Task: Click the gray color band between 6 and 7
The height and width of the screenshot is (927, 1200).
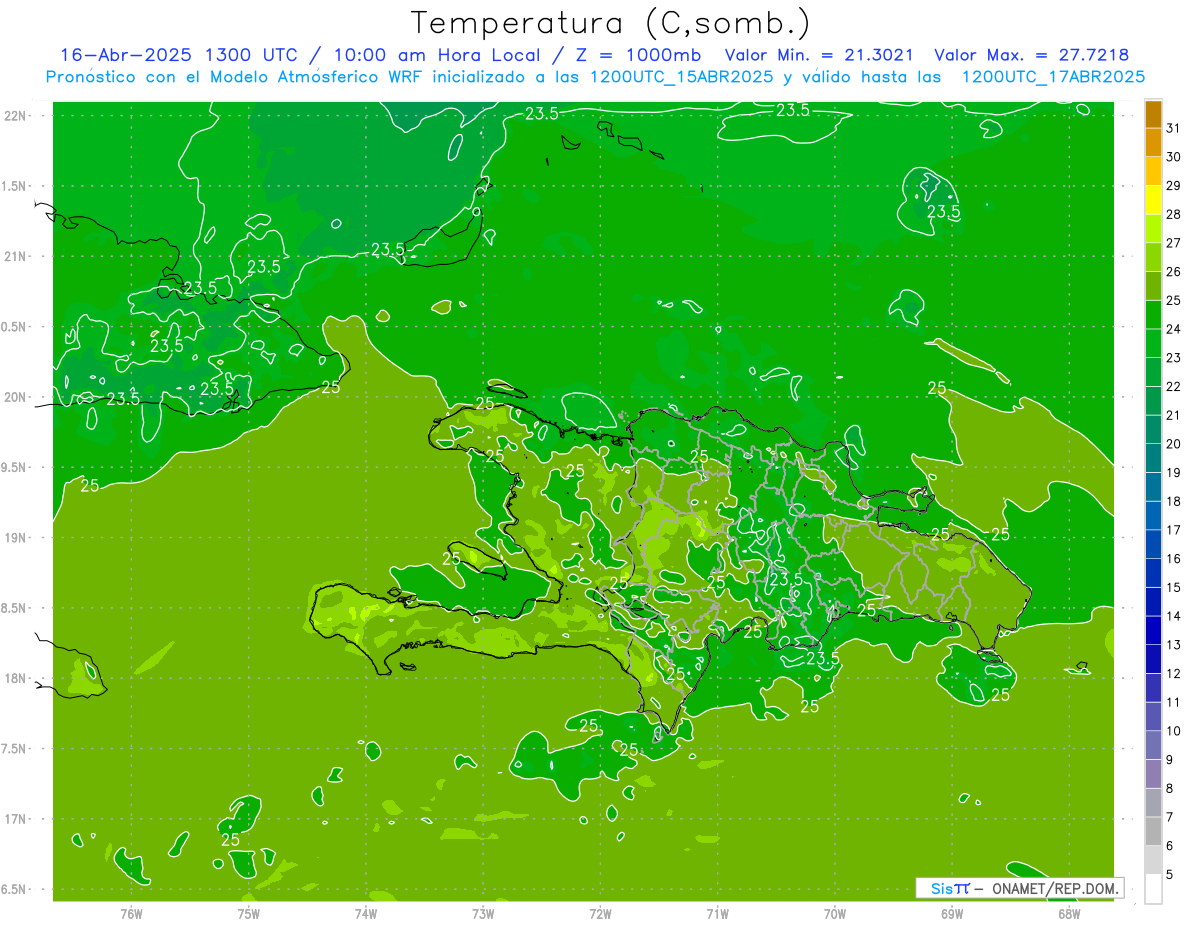Action: (1153, 832)
